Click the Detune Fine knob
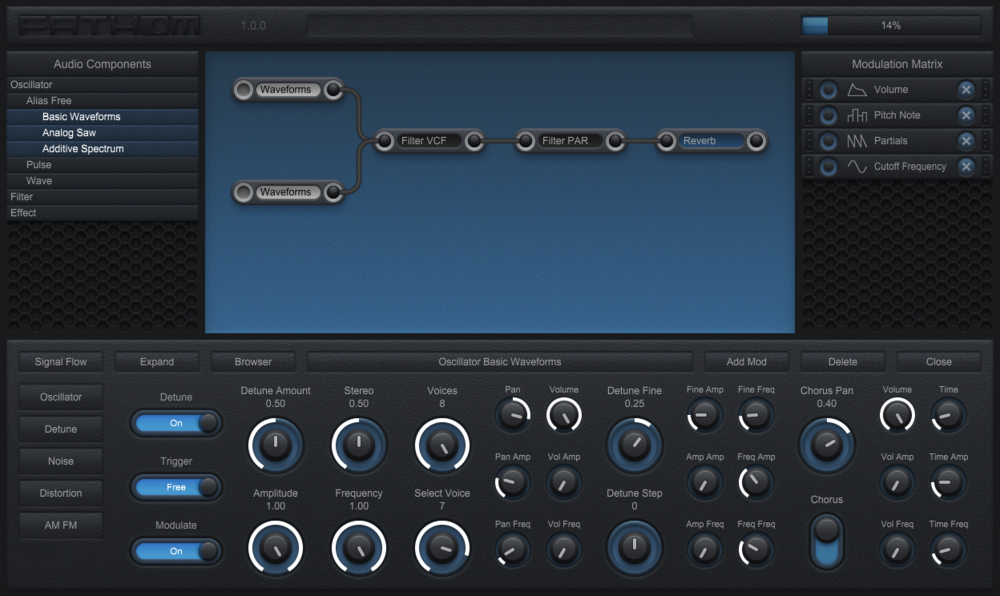The image size is (1000, 596). (x=634, y=445)
